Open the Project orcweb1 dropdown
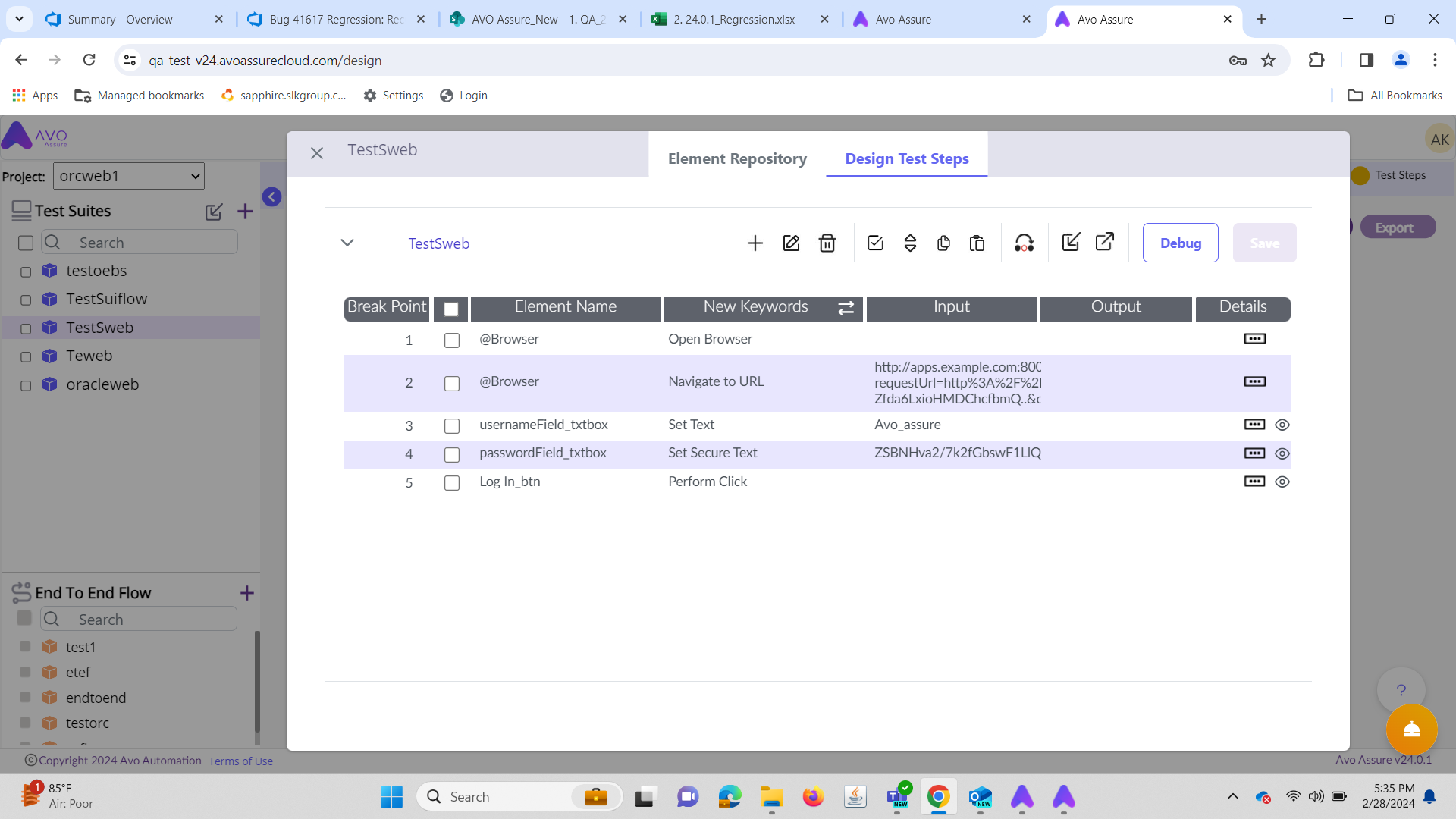 point(127,175)
